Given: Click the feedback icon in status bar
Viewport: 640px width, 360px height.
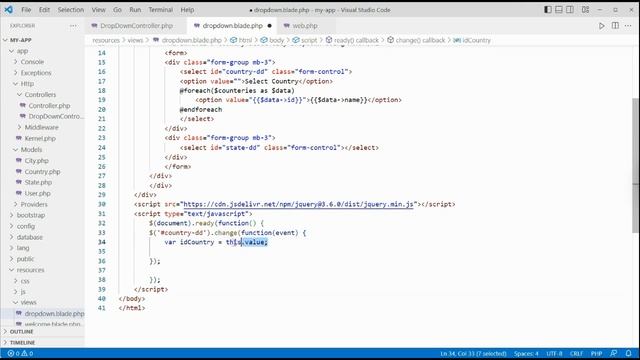Looking at the screenshot, I should click(613, 353).
